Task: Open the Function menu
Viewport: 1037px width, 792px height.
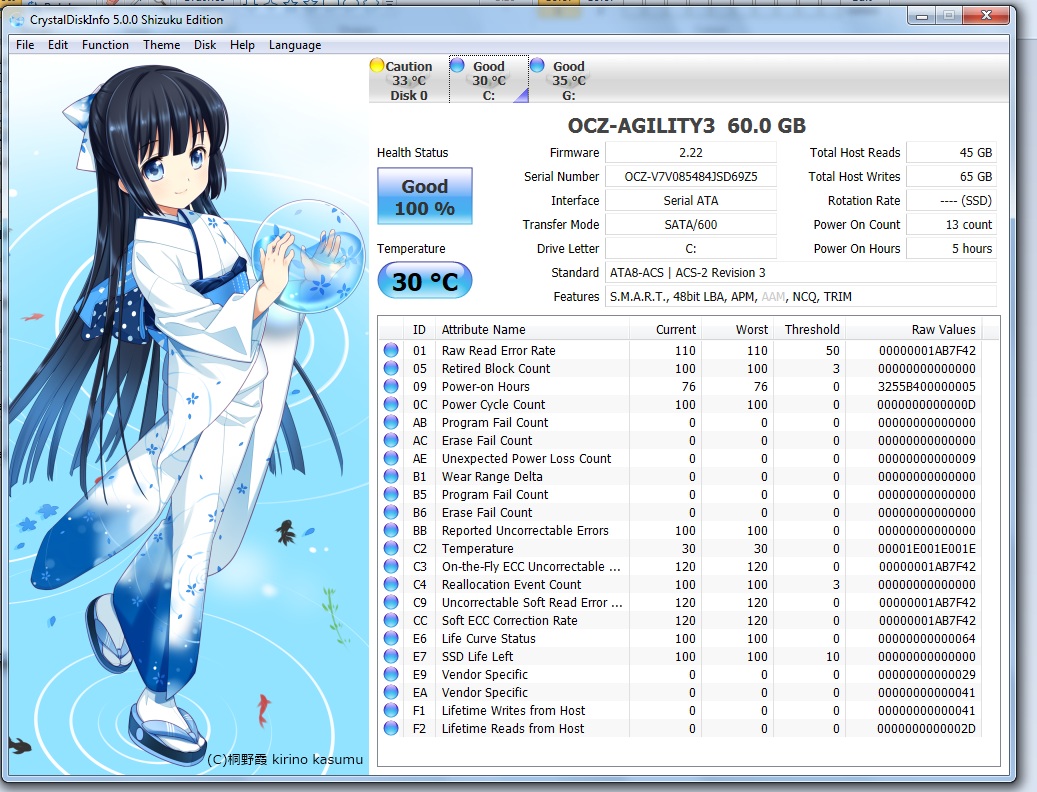Action: pos(105,45)
